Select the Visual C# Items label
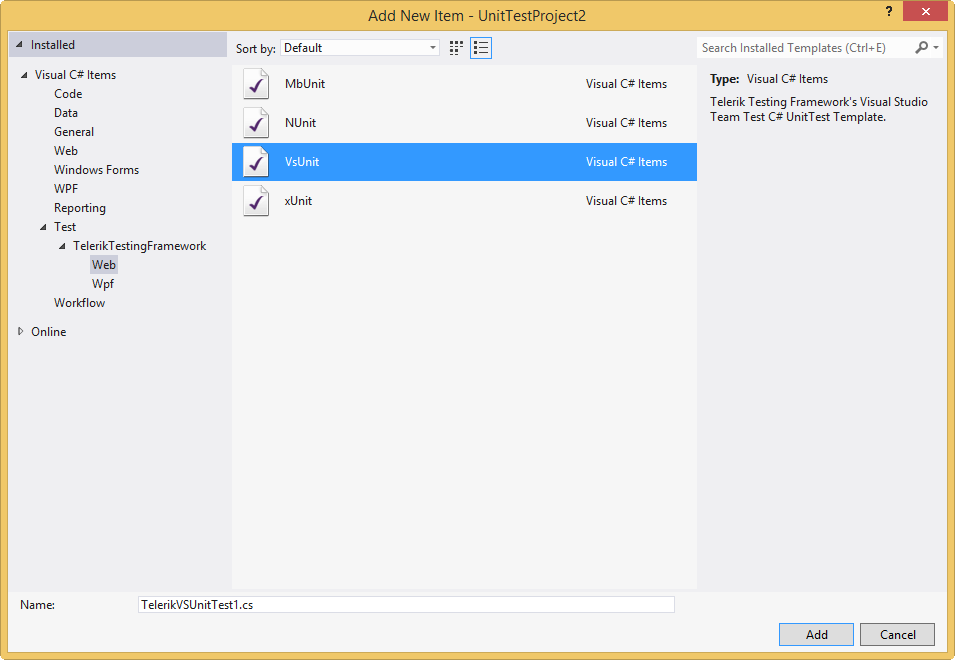The image size is (955, 660). coord(75,75)
